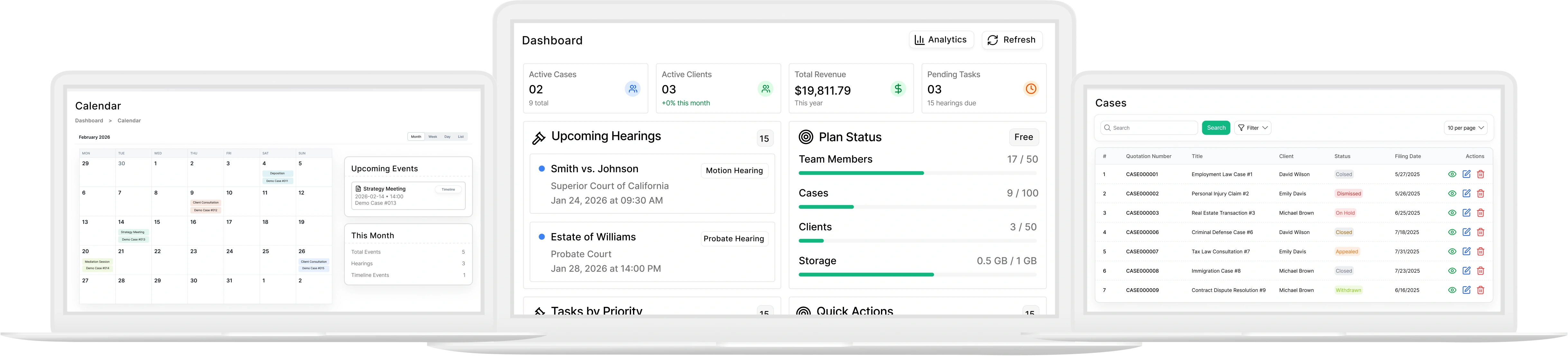
Task: View case CASE000009 with eye icon
Action: (1452, 290)
